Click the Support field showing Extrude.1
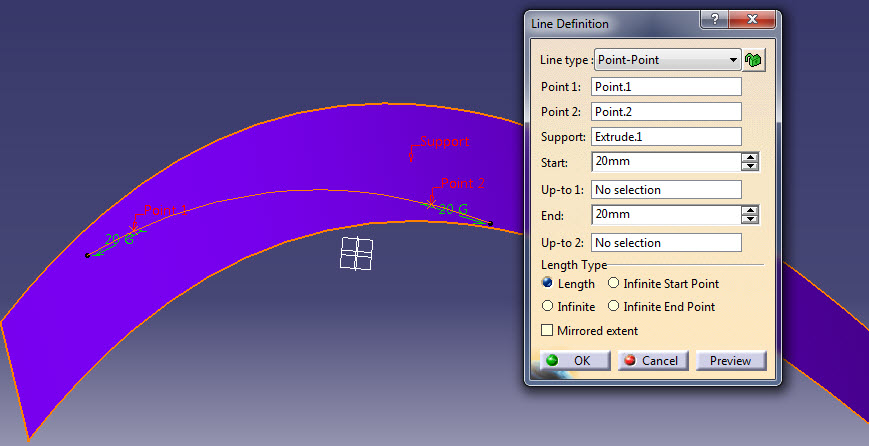 pyautogui.click(x=666, y=137)
